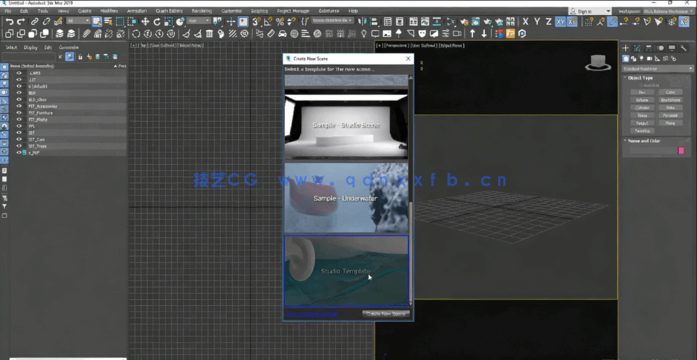Click the Create New Scene button
The width and height of the screenshot is (697, 360).
click(x=386, y=314)
